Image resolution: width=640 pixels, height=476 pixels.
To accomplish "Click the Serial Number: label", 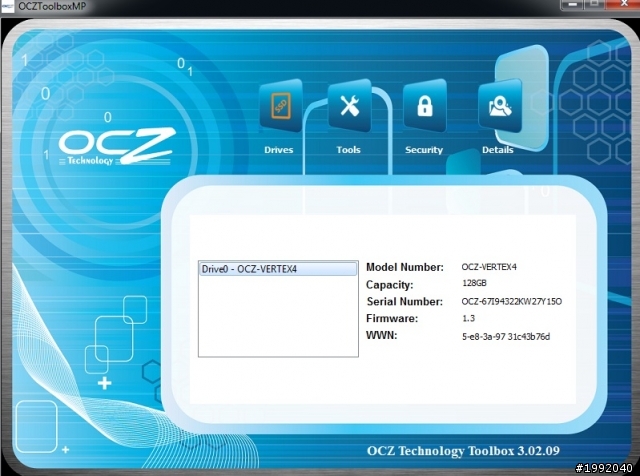I will 405,302.
